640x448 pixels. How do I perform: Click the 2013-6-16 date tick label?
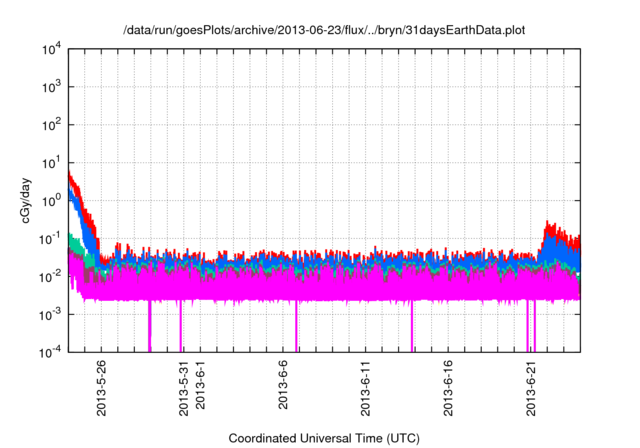click(448, 388)
